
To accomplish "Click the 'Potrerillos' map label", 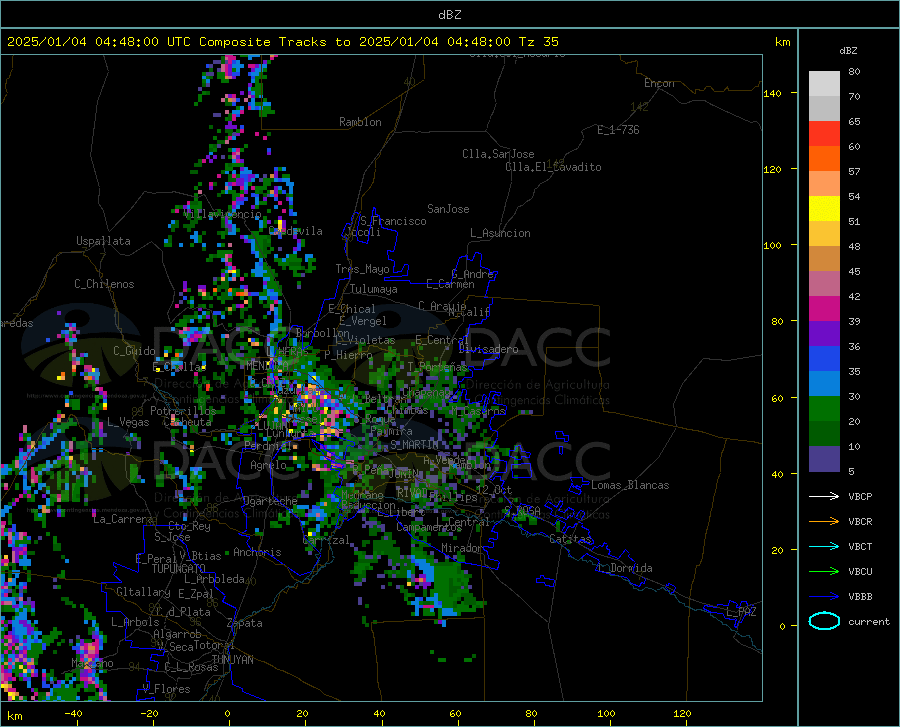I will click(x=183, y=411).
